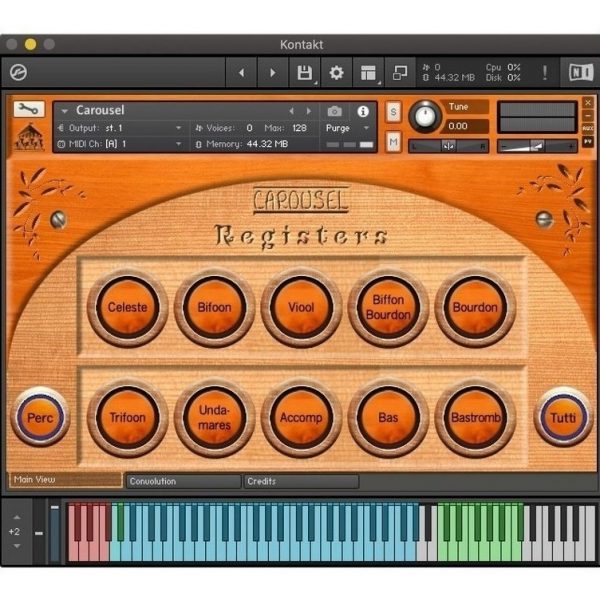Toggle the Perc button
The image size is (600, 600).
tap(40, 417)
